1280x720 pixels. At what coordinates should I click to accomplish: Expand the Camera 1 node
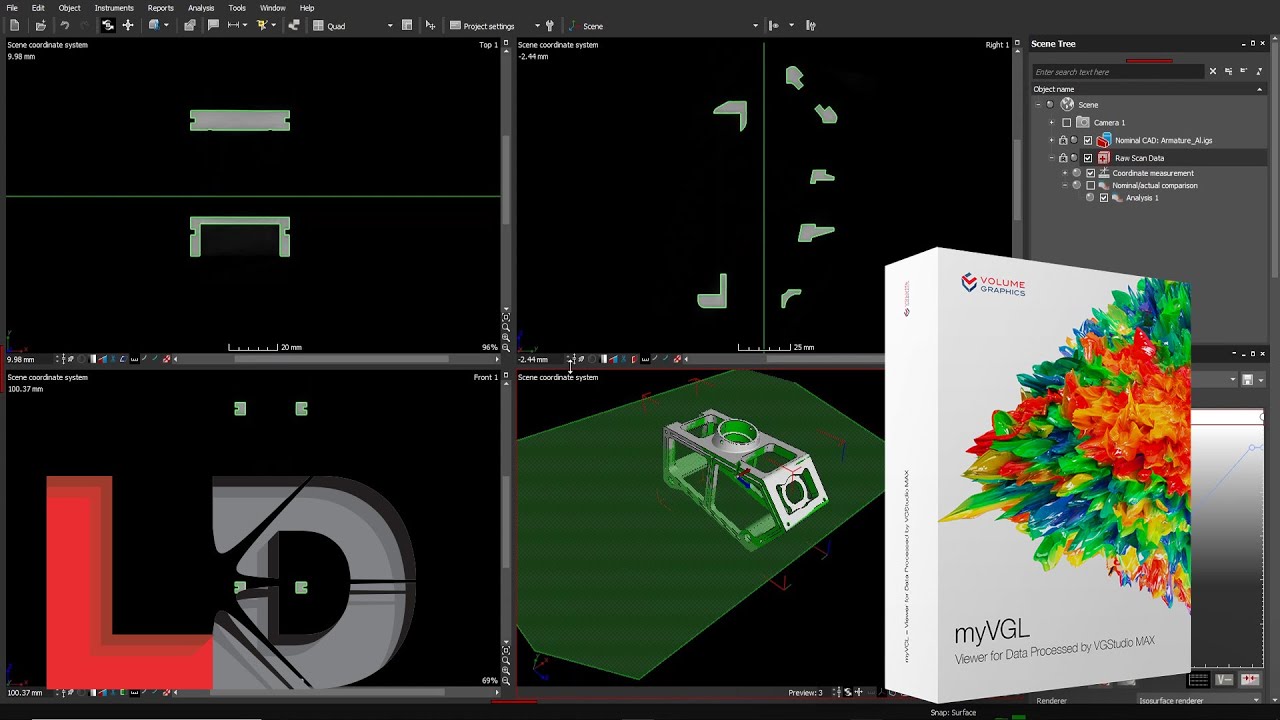click(1051, 122)
